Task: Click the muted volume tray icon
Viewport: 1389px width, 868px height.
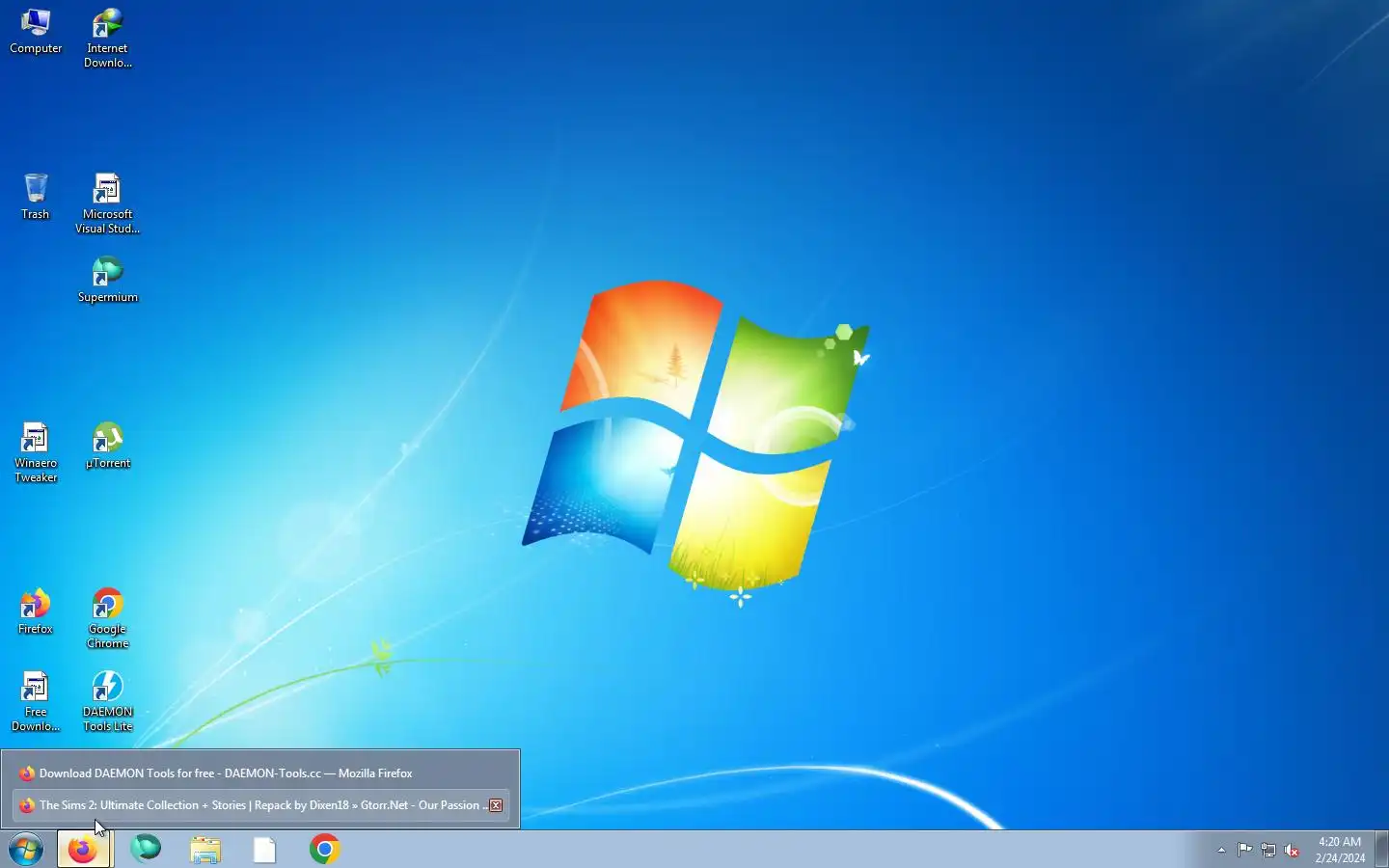Action: tap(1293, 850)
